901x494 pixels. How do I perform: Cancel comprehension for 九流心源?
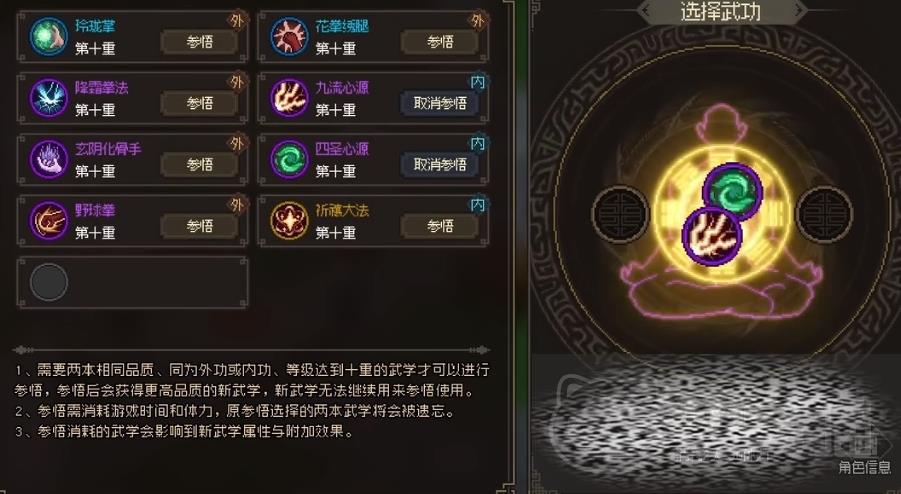[440, 103]
